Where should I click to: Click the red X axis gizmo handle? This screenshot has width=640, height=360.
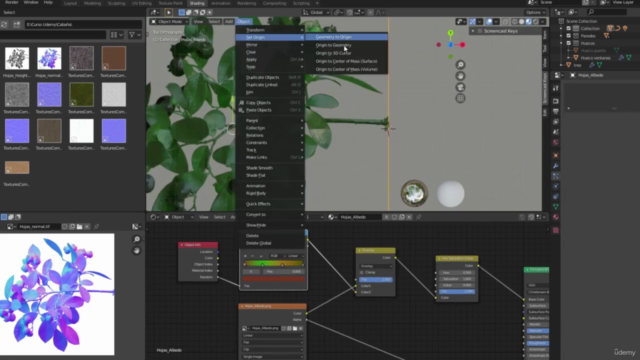click(462, 45)
